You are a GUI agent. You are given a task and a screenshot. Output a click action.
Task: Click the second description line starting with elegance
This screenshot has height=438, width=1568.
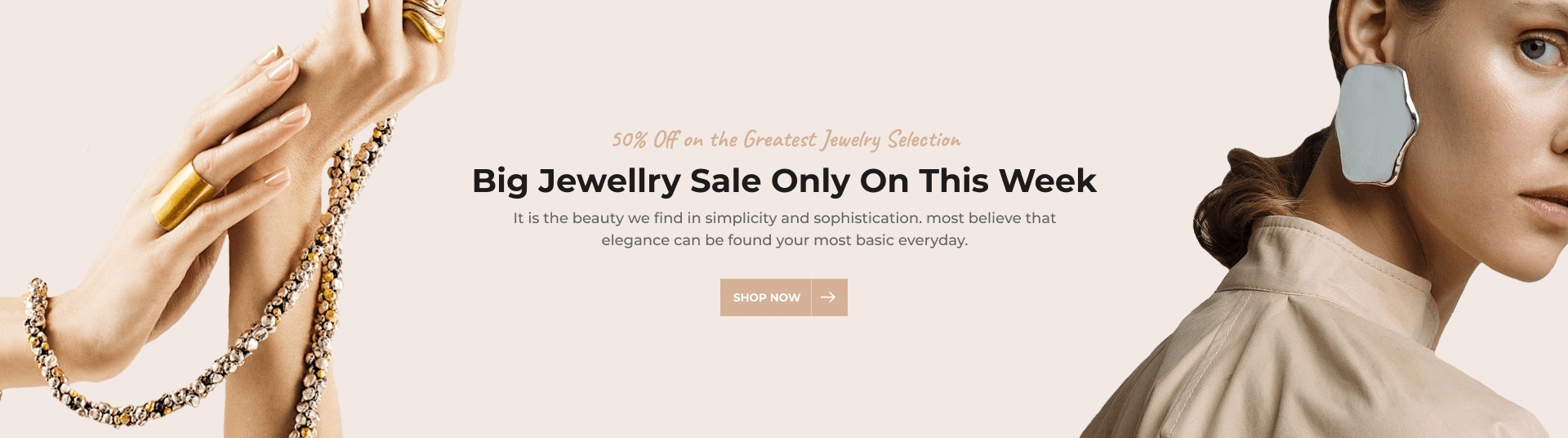[x=784, y=240]
